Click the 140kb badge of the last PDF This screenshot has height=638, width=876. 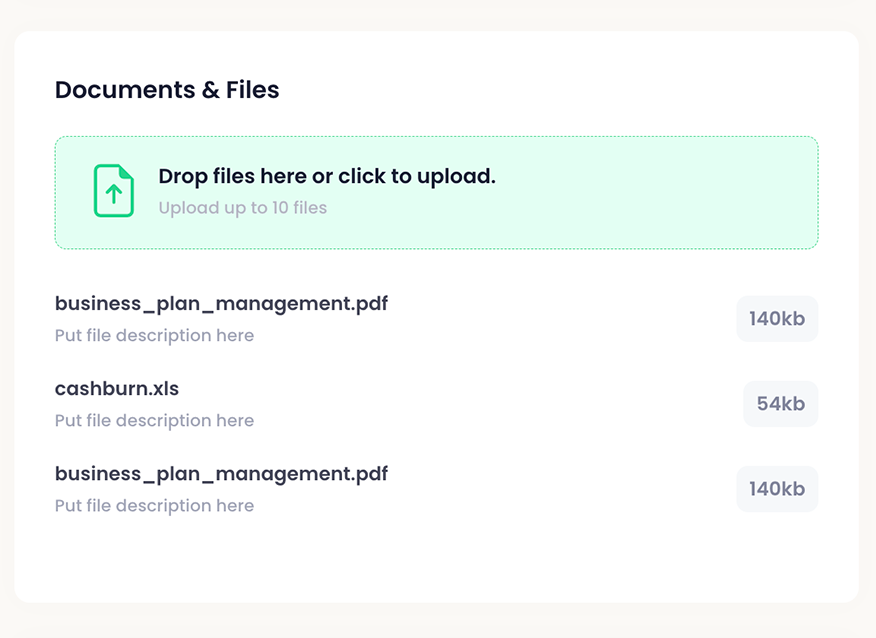click(x=777, y=489)
